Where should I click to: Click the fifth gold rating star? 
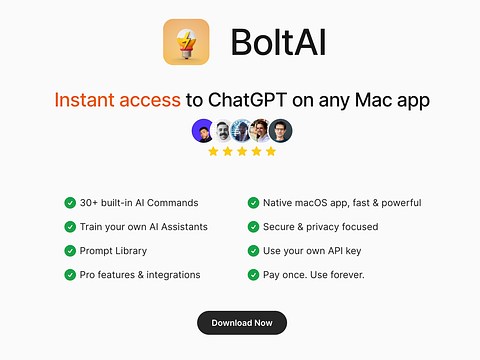tap(271, 152)
